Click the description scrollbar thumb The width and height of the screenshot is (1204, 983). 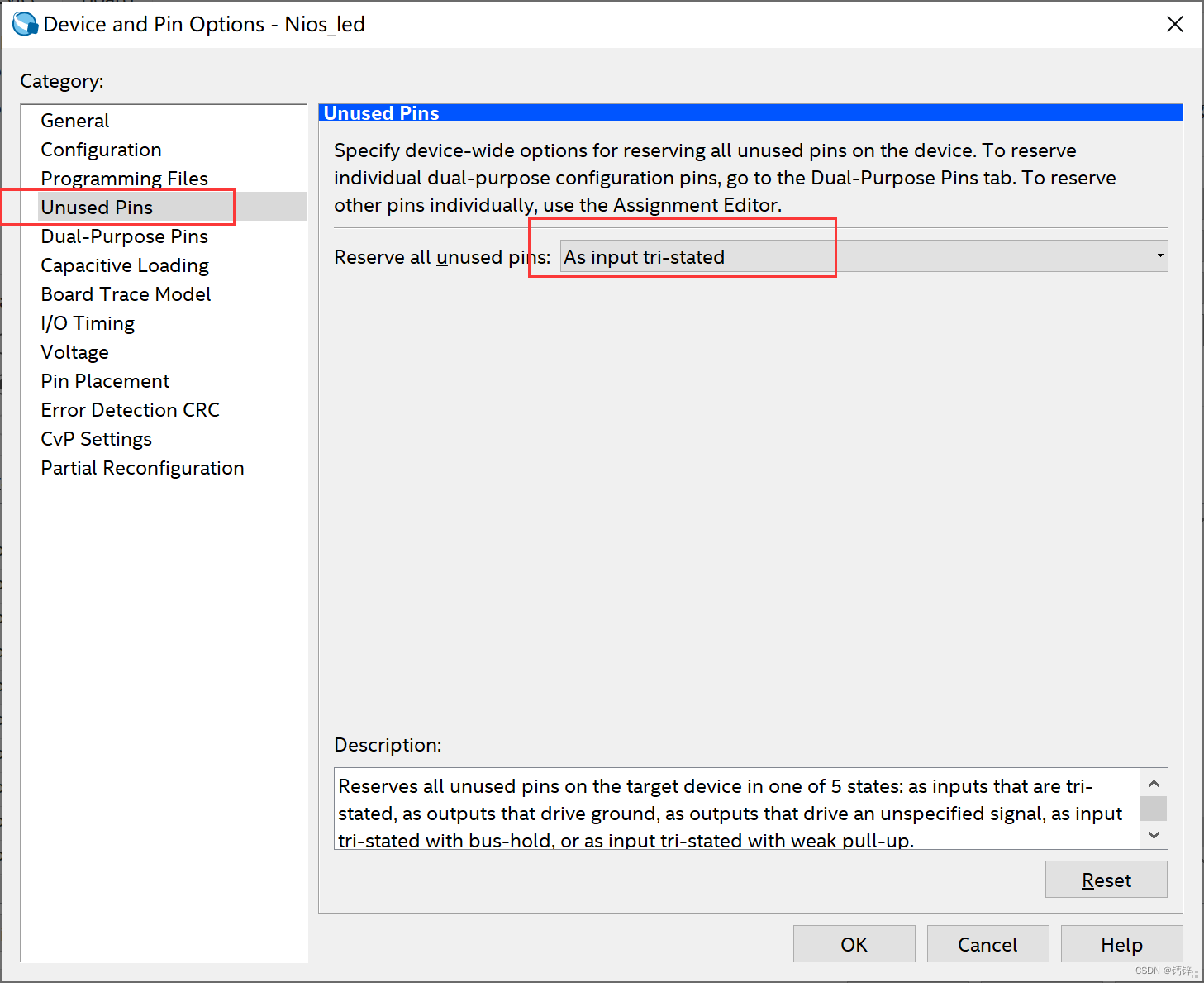1154,808
